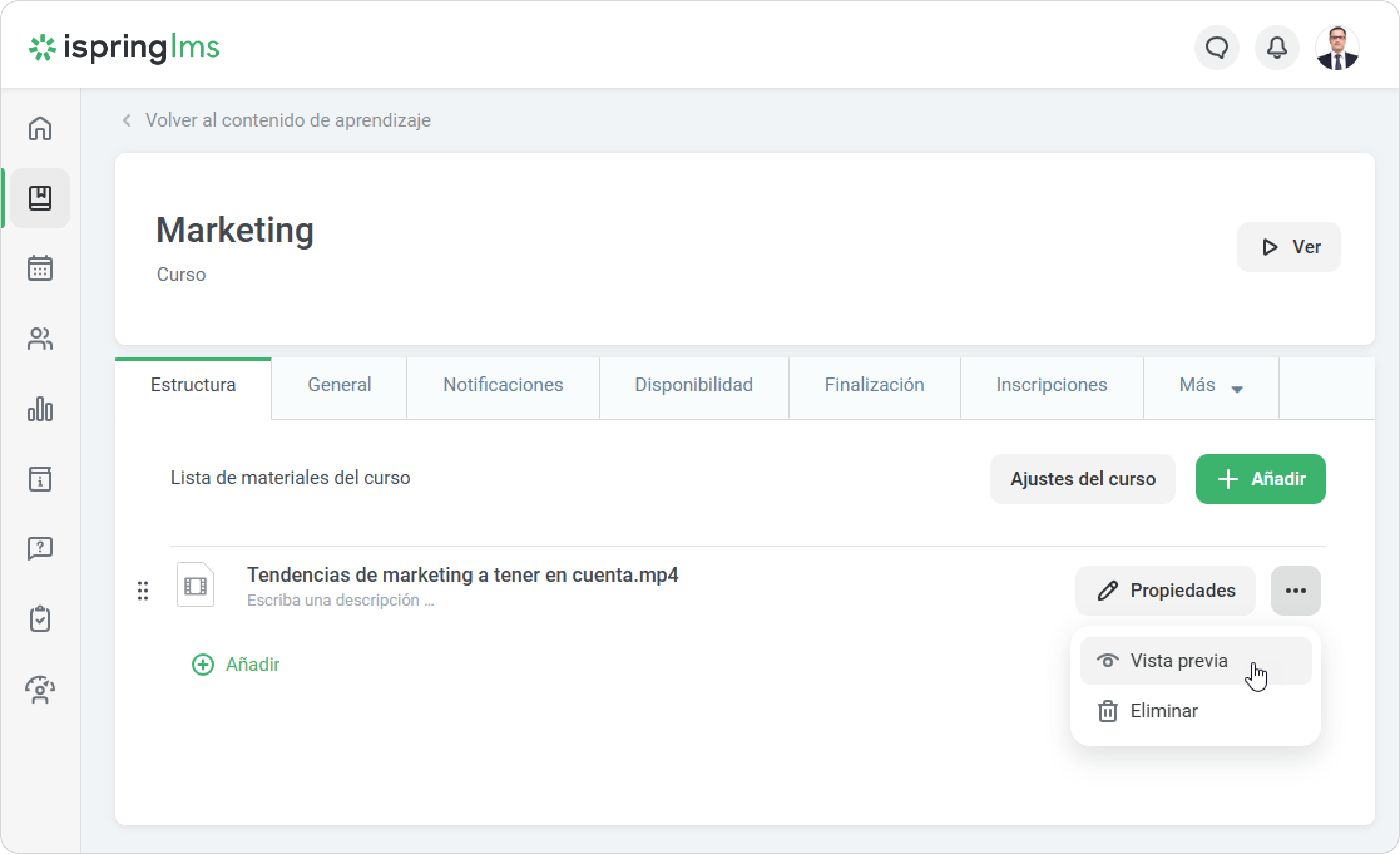Expand the Más tab dropdown
Viewport: 1400px width, 854px height.
click(x=1210, y=386)
